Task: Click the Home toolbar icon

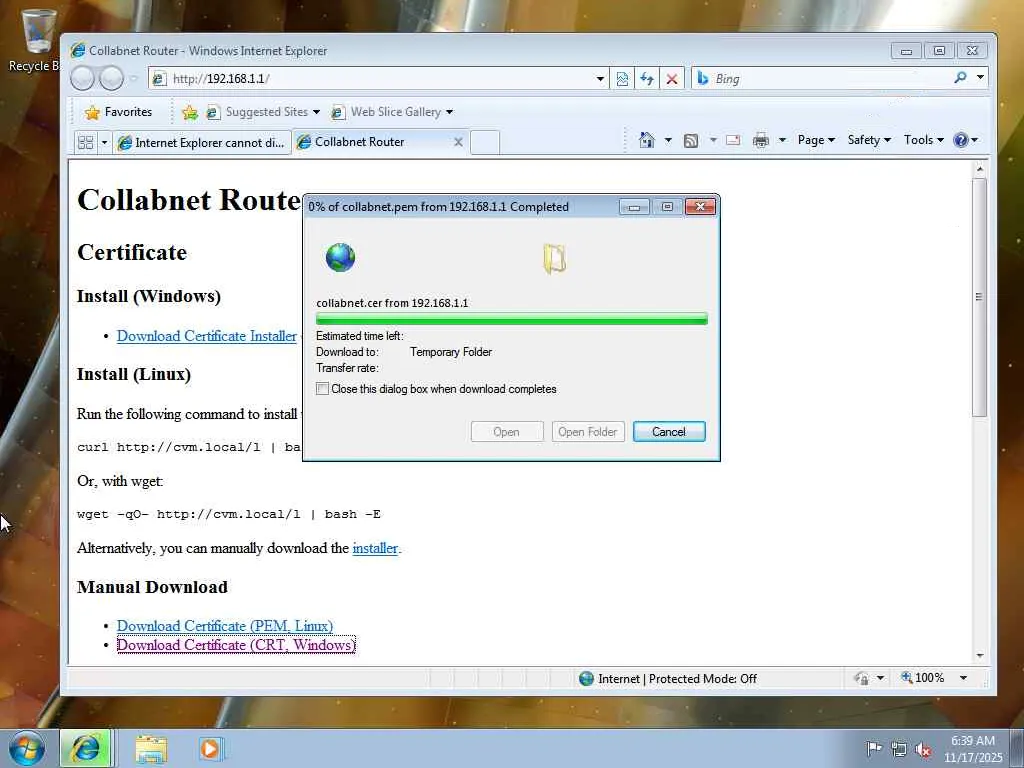Action: tap(647, 140)
